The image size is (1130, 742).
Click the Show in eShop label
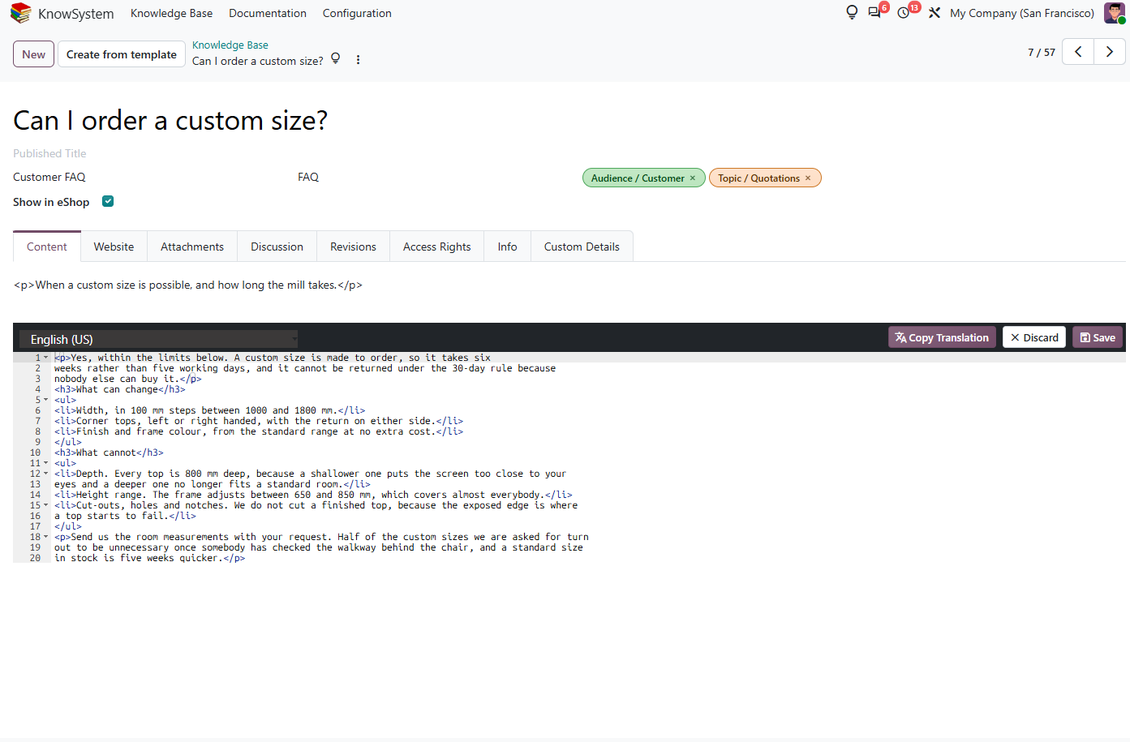click(51, 202)
